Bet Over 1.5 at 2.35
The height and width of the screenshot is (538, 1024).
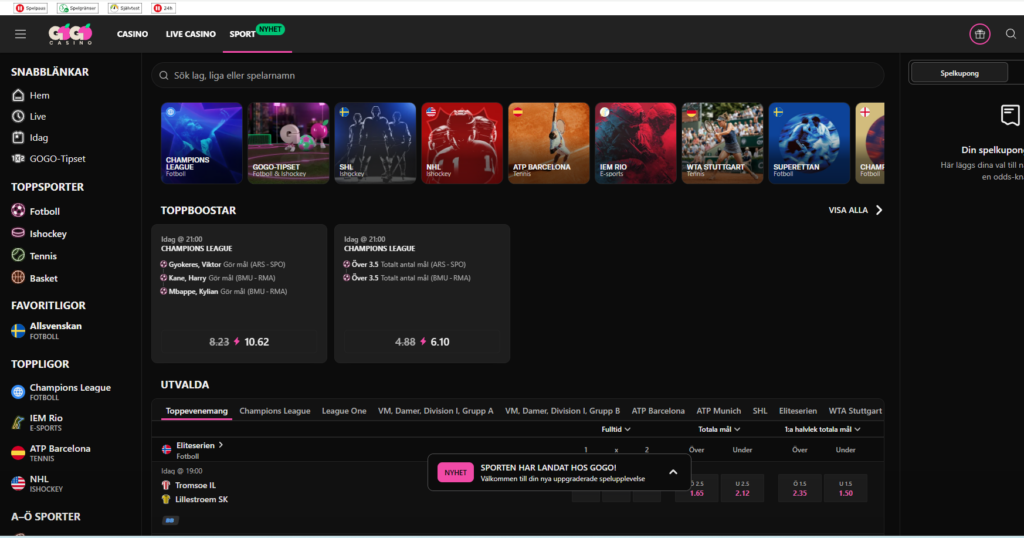[799, 488]
